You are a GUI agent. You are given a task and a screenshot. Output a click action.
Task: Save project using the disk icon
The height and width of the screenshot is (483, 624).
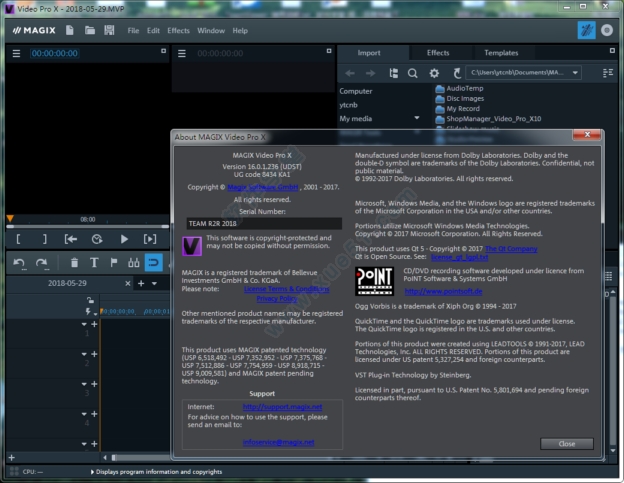(109, 30)
